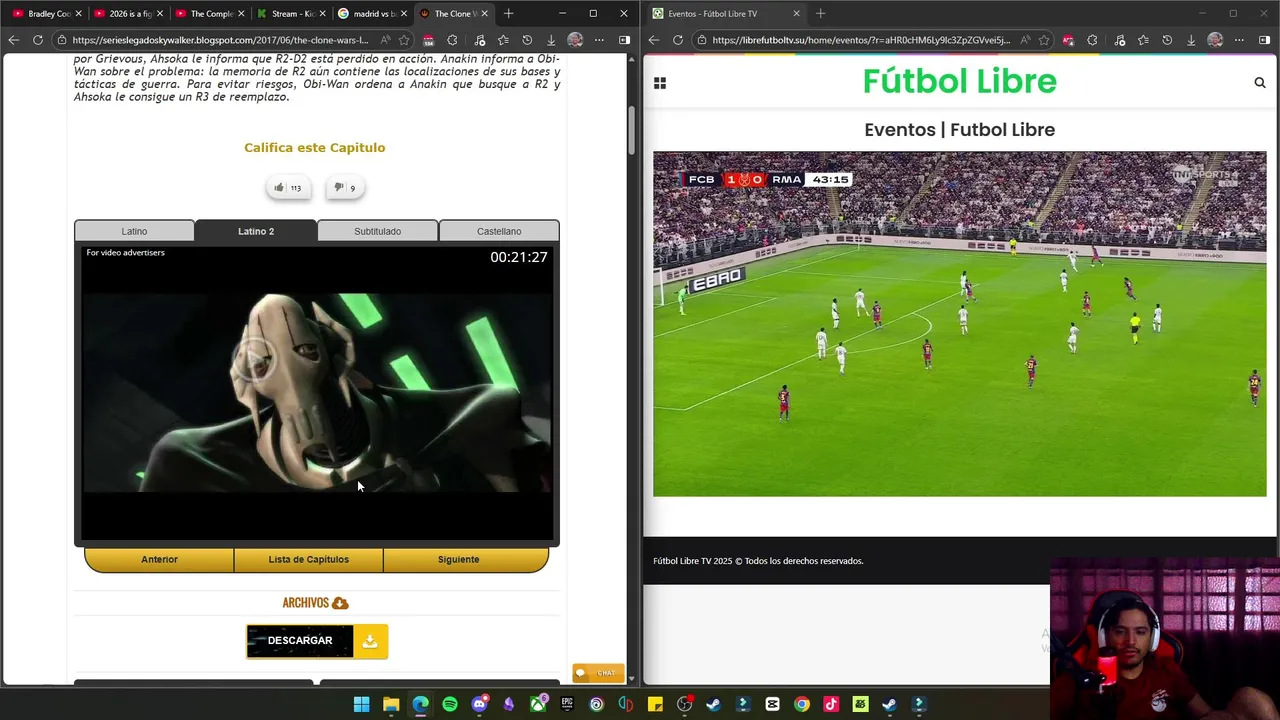Close the 'The Clone W' browser tab
The image size is (1280, 720).
point(485,14)
